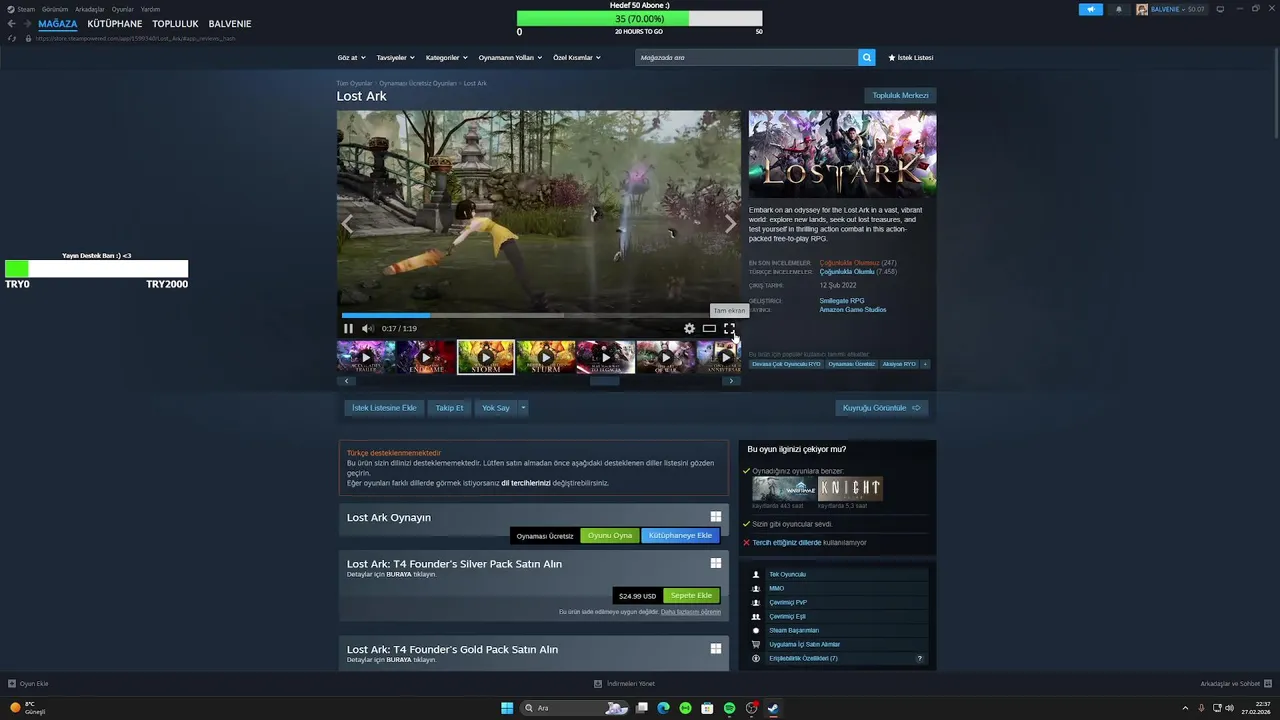The height and width of the screenshot is (720, 1280).
Task: Open Daha fazlasını öğrenin link
Action: coord(691,612)
